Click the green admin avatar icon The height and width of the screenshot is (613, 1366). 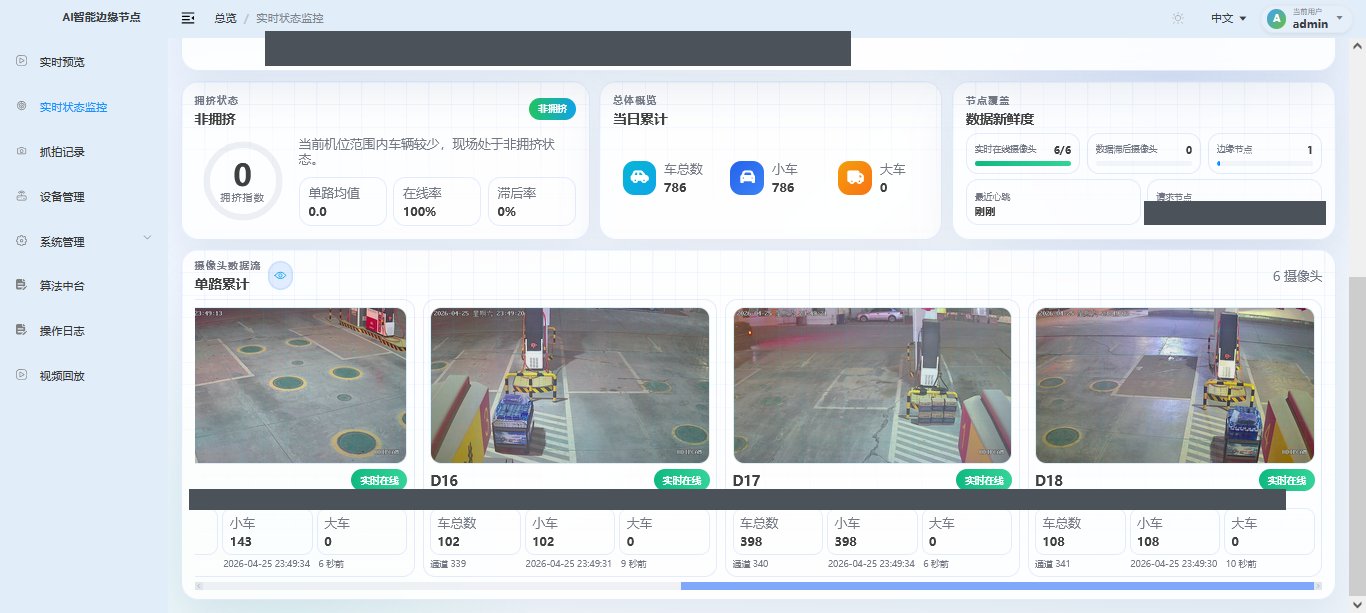[1276, 18]
